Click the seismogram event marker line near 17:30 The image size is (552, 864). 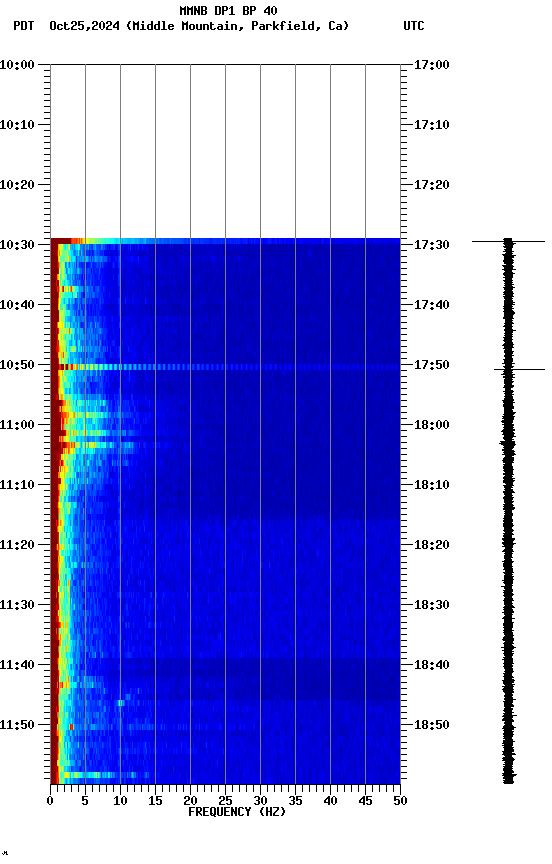point(508,241)
